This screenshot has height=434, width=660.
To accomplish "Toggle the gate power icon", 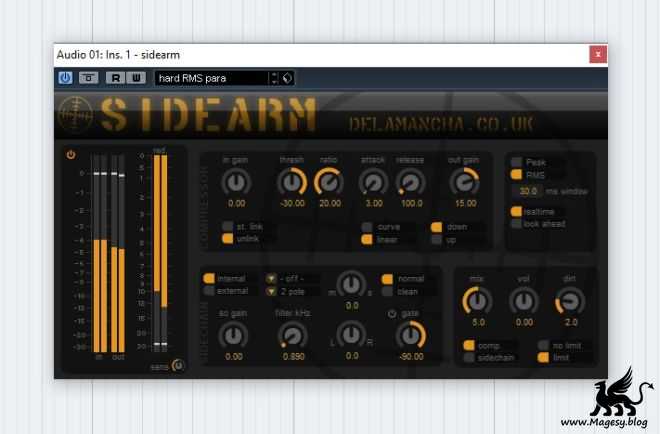I will [x=392, y=314].
